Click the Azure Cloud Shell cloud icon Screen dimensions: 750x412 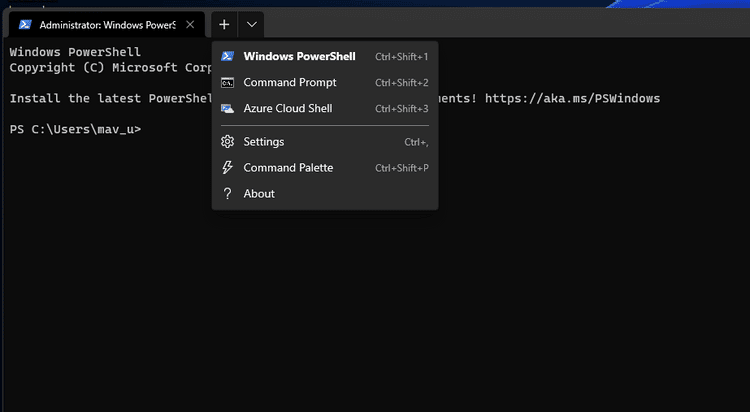click(x=228, y=109)
